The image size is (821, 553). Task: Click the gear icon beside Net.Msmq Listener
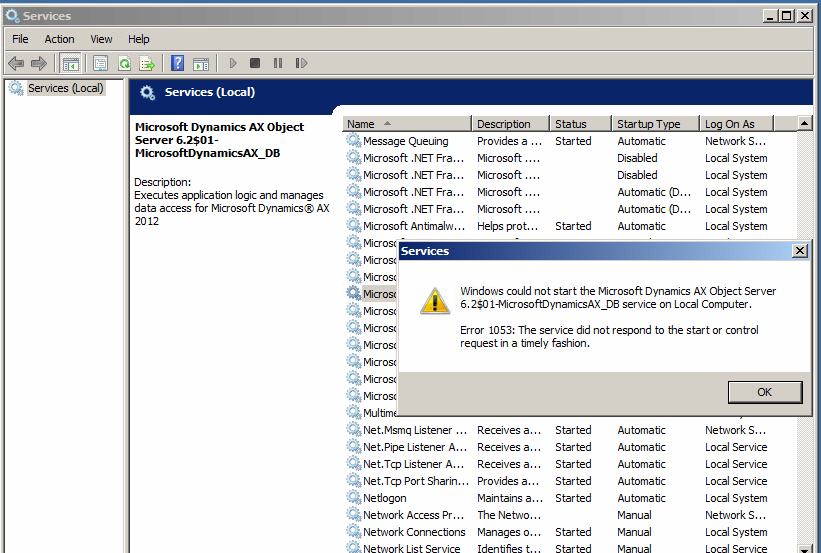click(x=353, y=429)
